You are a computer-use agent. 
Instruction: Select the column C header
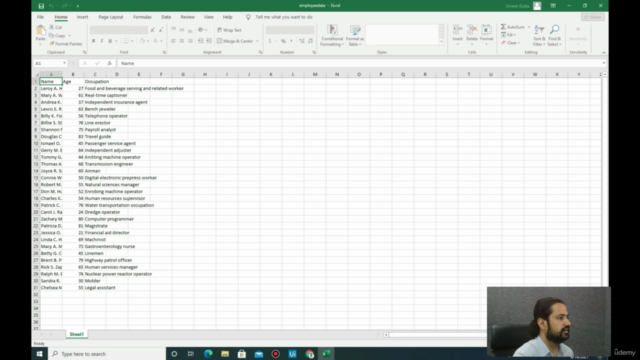point(95,74)
